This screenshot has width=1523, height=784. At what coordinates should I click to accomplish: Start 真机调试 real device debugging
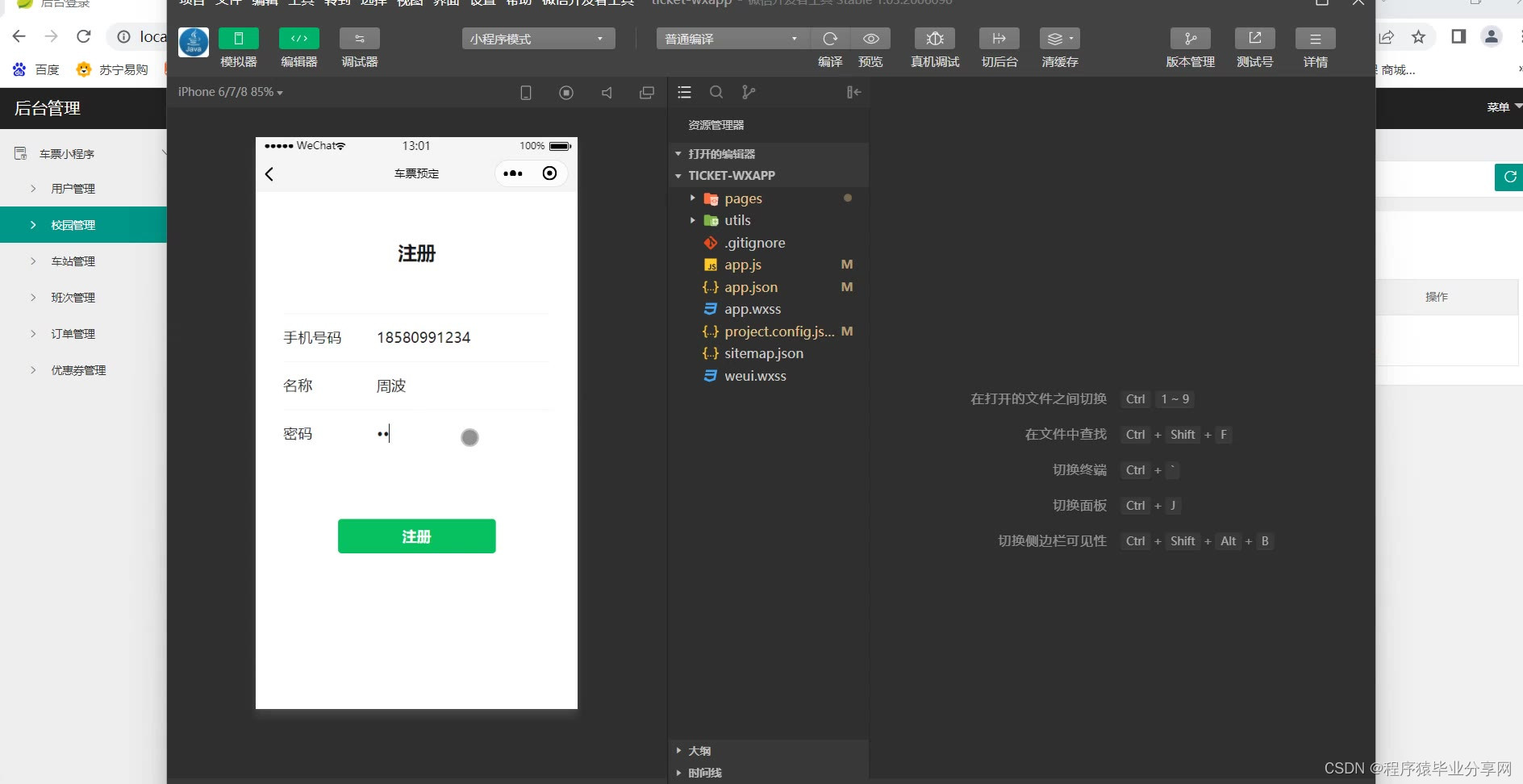coord(935,39)
